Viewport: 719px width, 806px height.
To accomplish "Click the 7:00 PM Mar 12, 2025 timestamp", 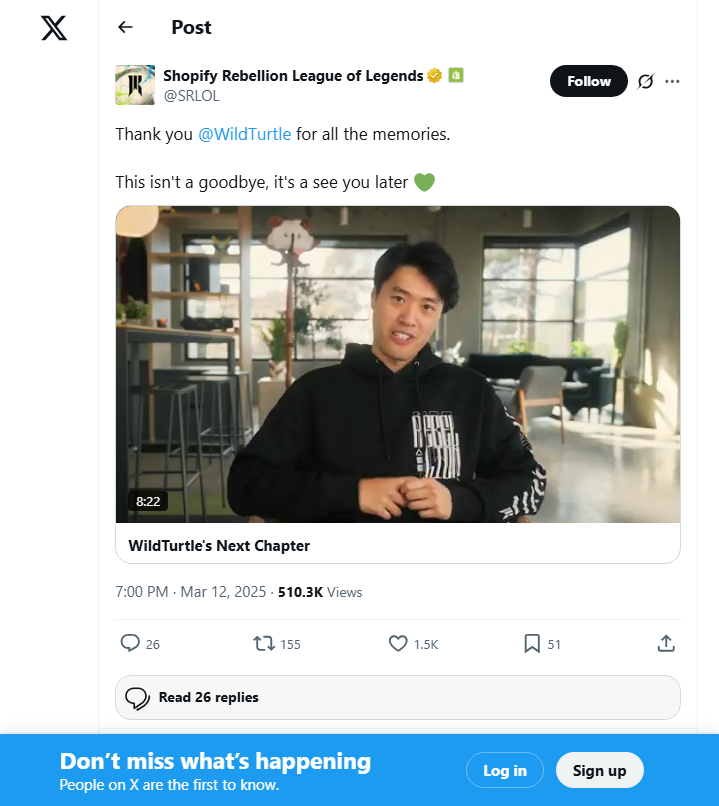I will [x=190, y=592].
